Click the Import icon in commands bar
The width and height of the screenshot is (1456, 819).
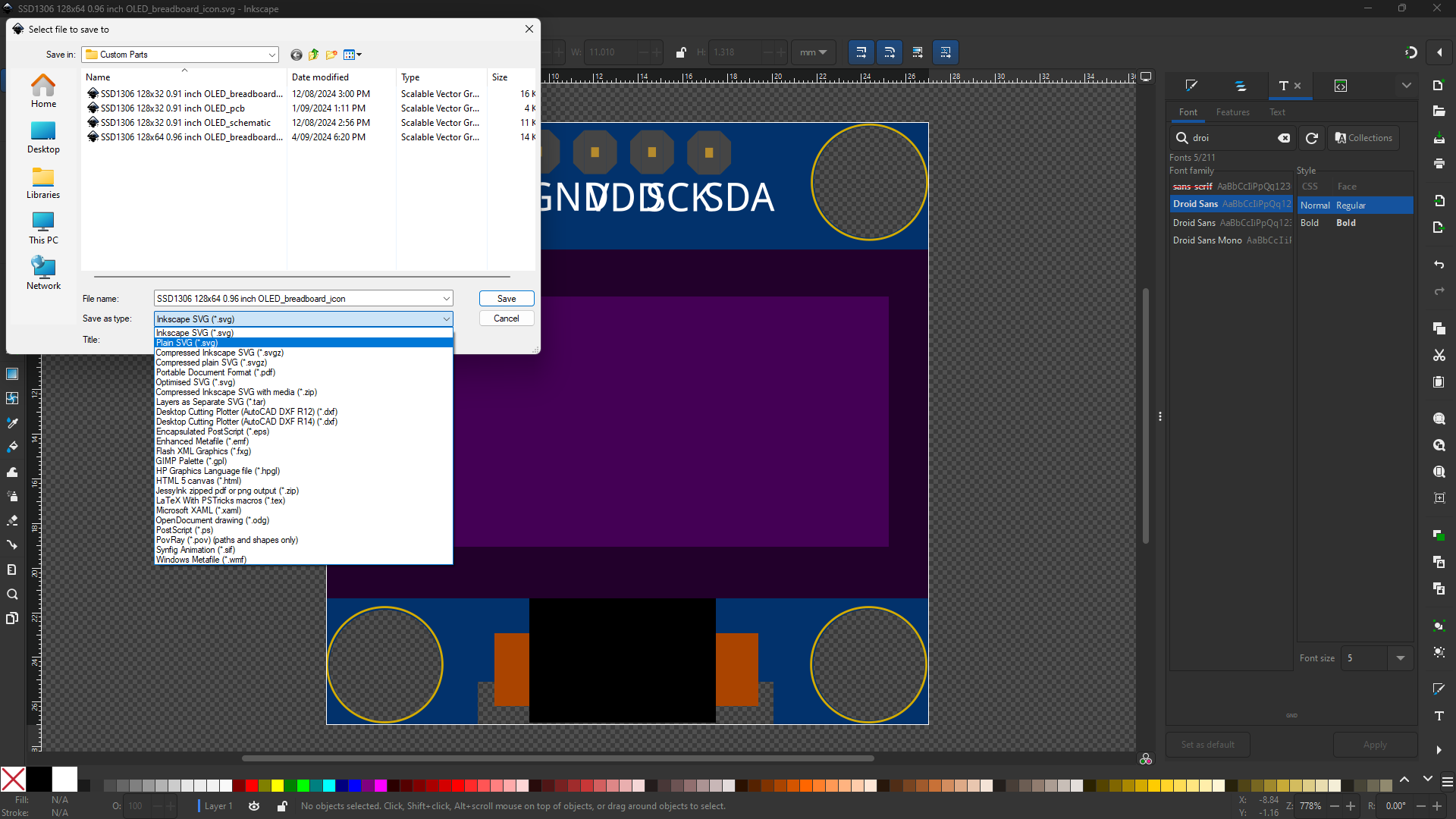point(1439,201)
